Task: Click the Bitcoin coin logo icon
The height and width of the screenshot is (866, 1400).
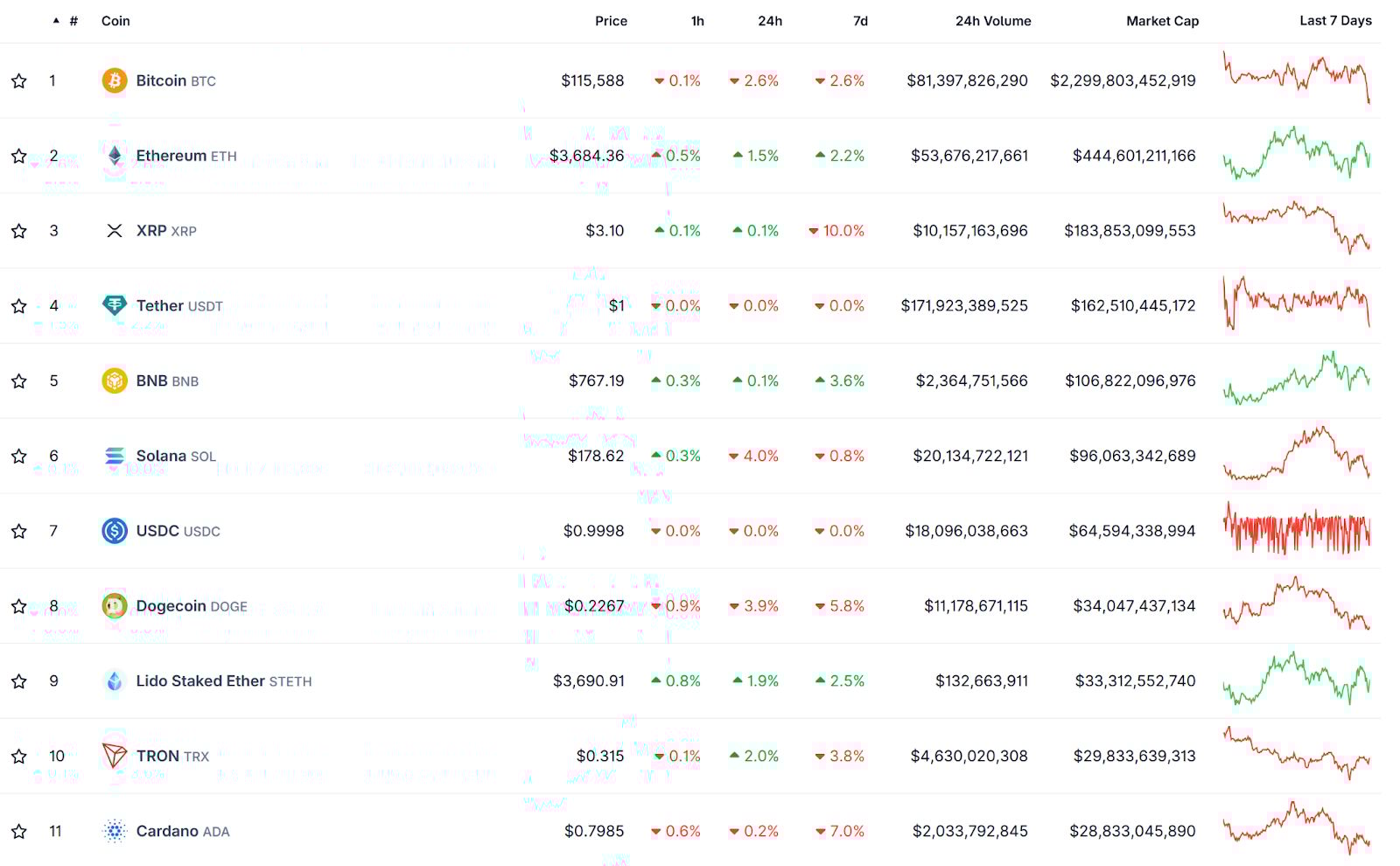Action: 115,80
